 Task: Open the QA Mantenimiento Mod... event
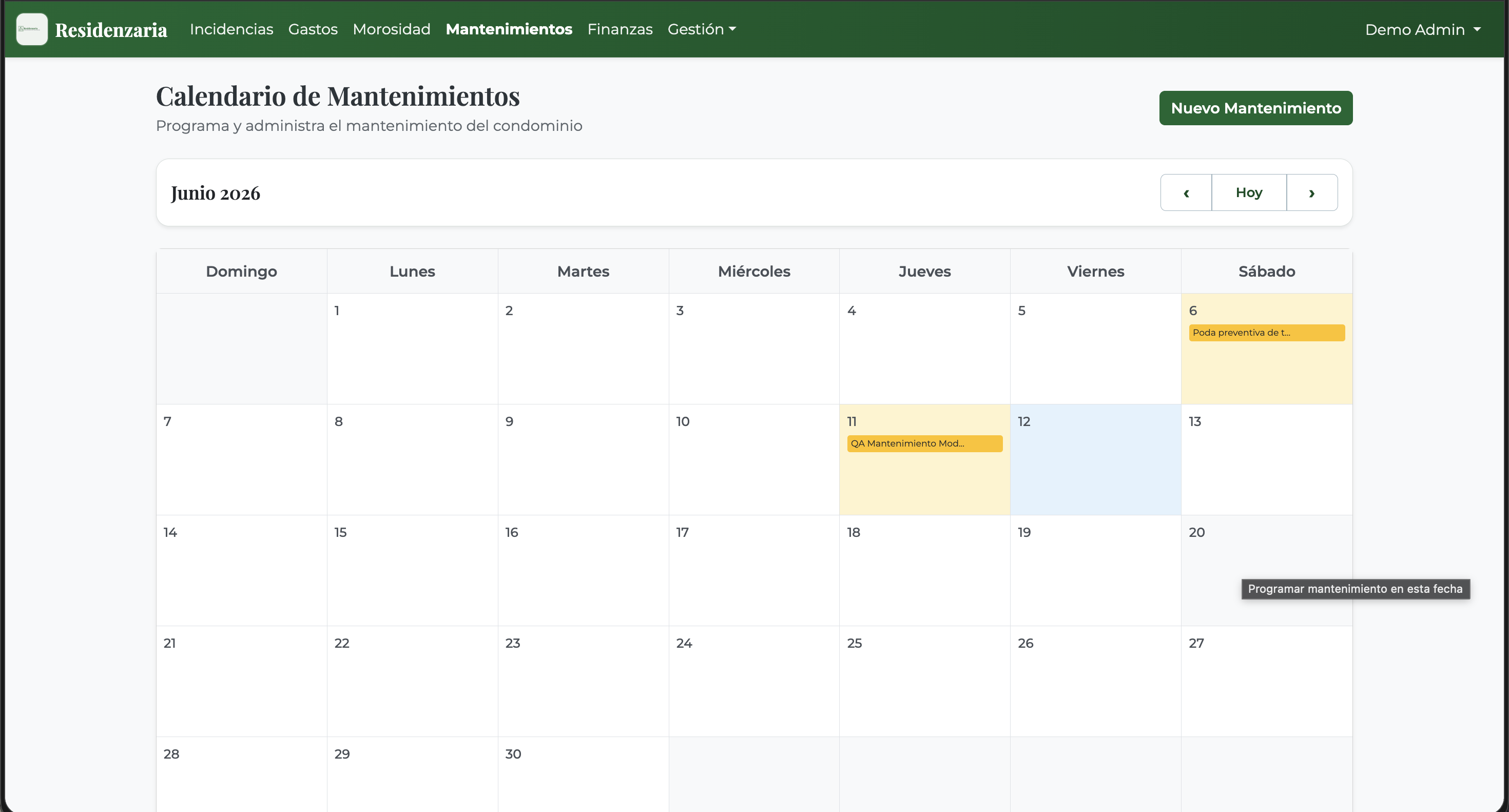(924, 443)
